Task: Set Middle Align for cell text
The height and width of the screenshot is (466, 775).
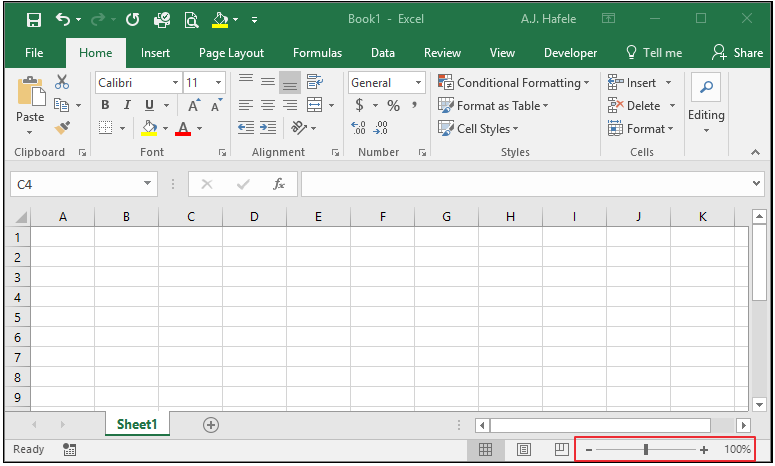Action: pyautogui.click(x=268, y=82)
